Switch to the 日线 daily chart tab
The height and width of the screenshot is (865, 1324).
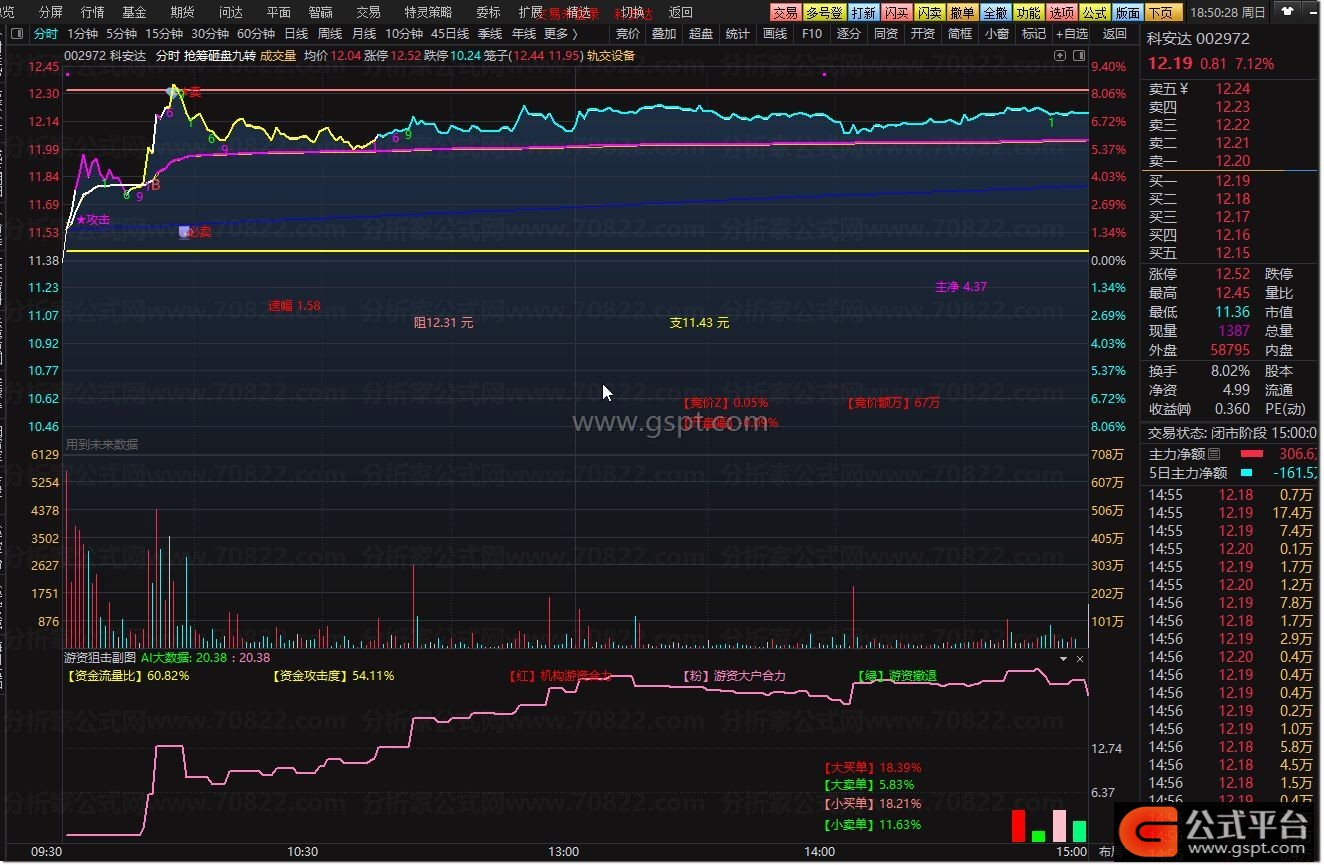[296, 33]
